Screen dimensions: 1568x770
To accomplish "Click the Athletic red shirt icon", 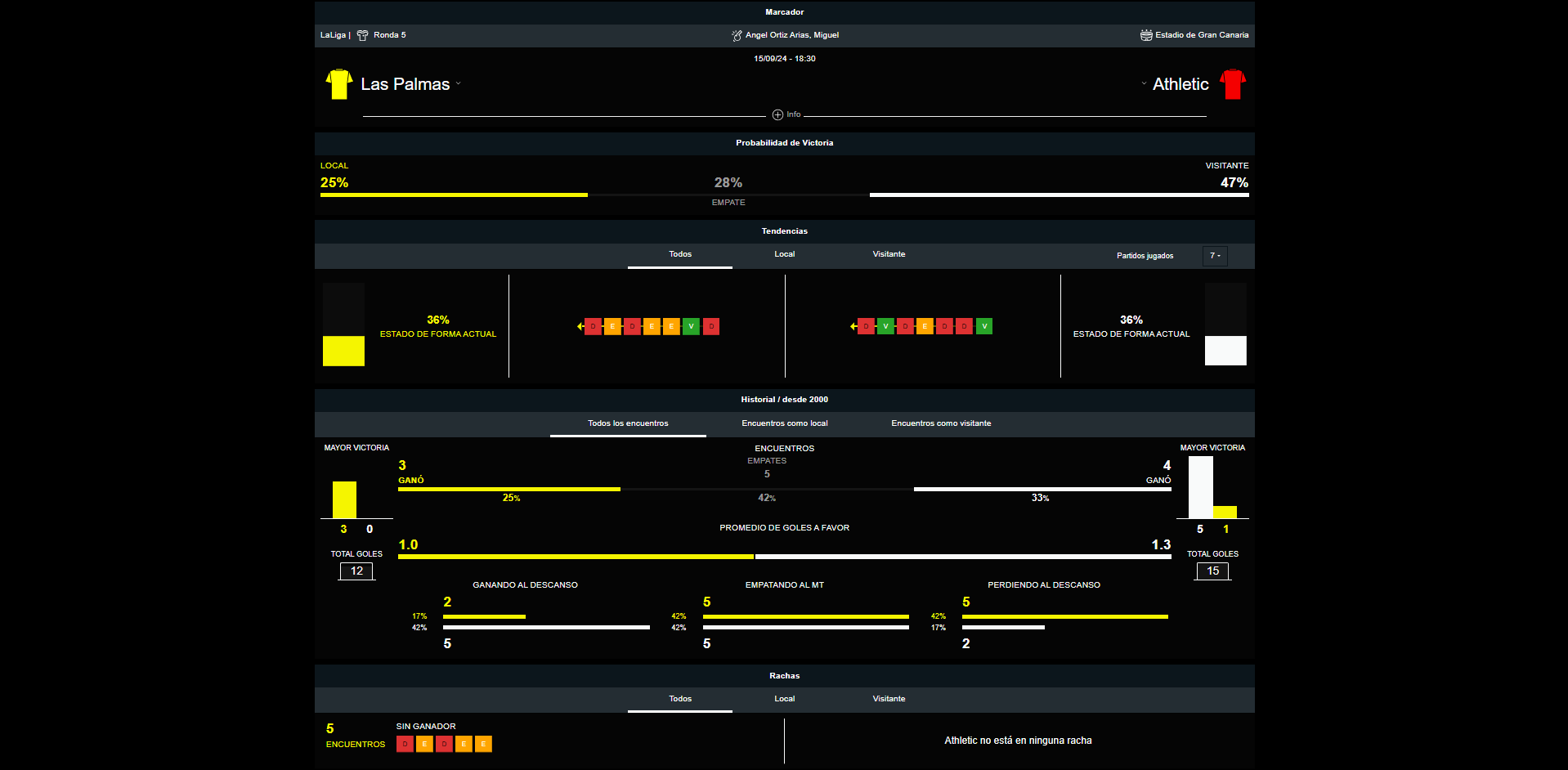I will tap(1232, 84).
